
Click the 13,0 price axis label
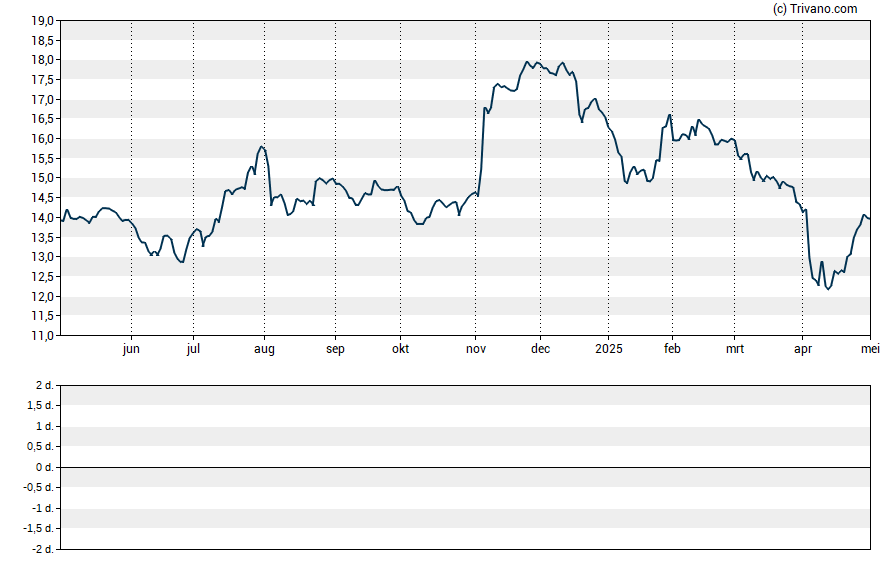coord(42,256)
